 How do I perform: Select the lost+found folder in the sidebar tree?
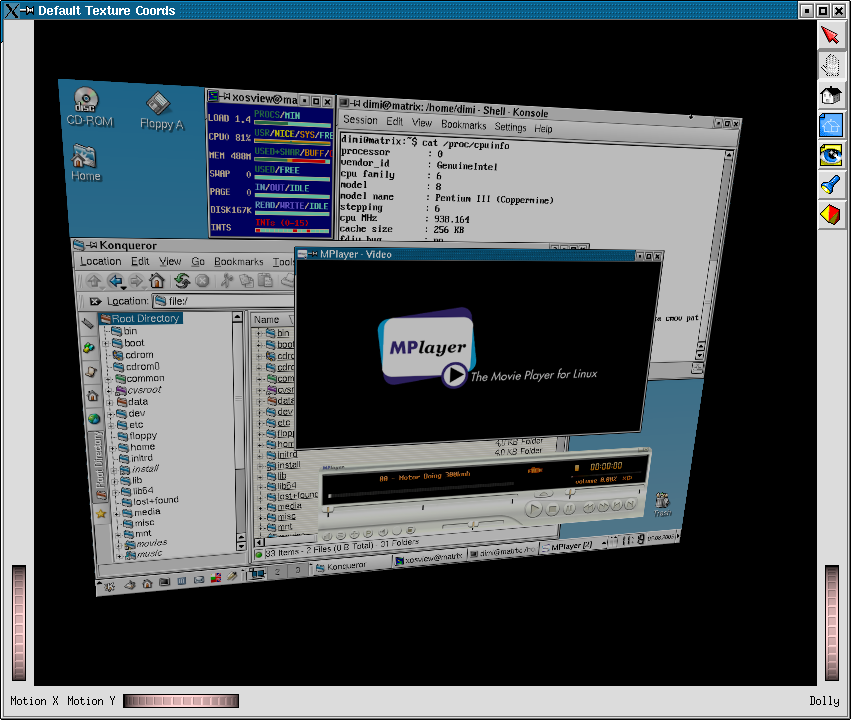click(x=150, y=501)
